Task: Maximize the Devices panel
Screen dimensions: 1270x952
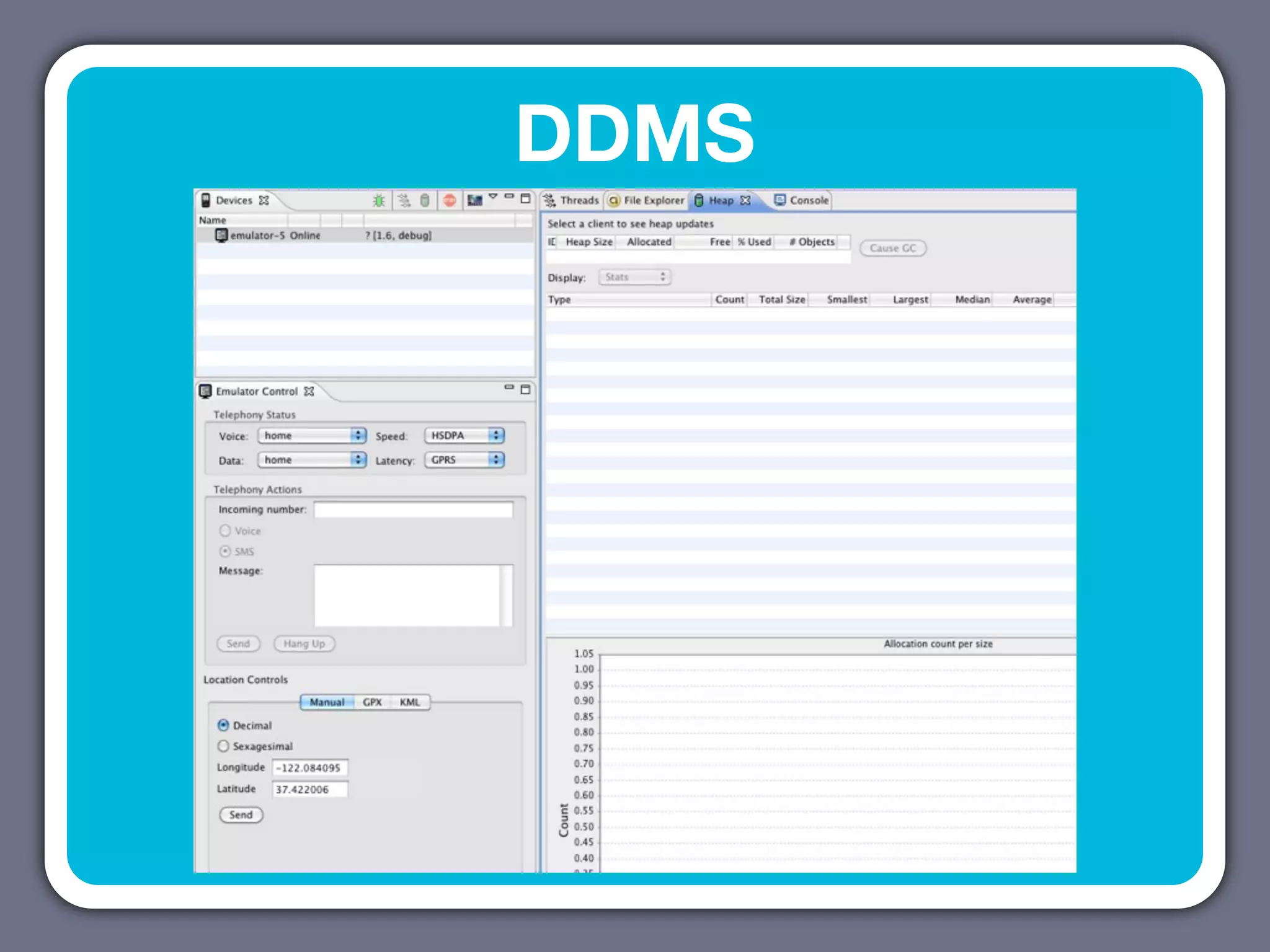Action: click(525, 198)
